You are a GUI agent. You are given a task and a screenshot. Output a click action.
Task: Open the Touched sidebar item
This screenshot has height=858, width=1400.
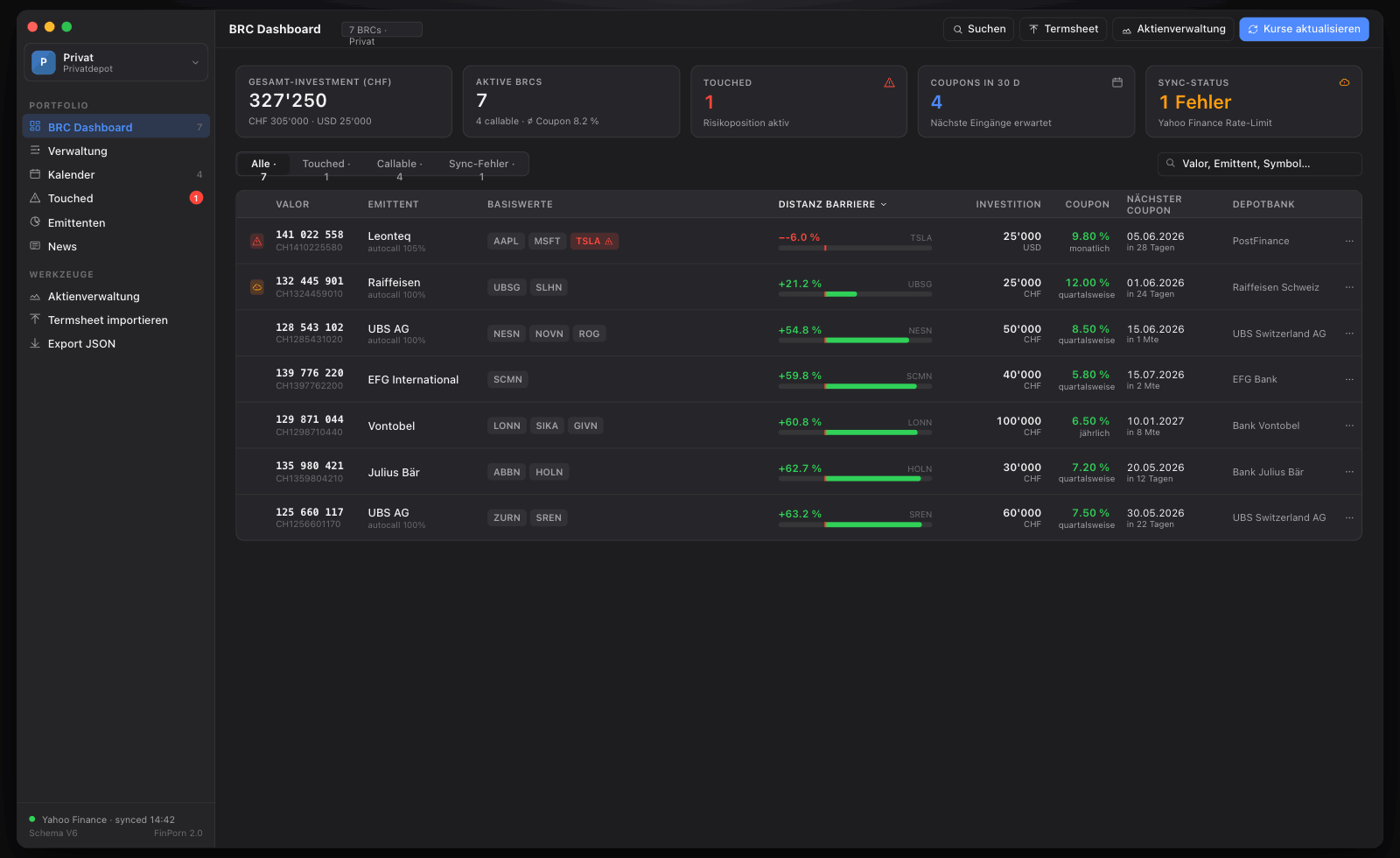[115, 198]
